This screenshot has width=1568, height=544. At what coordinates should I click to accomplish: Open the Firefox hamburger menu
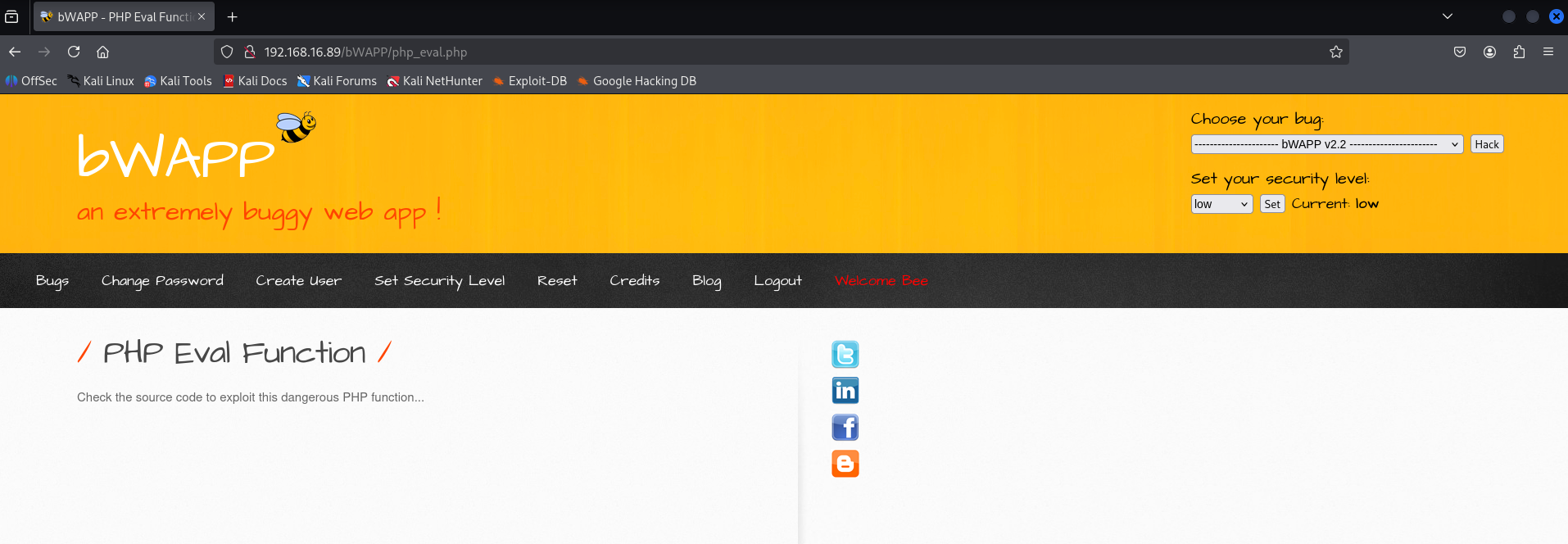[x=1548, y=52]
